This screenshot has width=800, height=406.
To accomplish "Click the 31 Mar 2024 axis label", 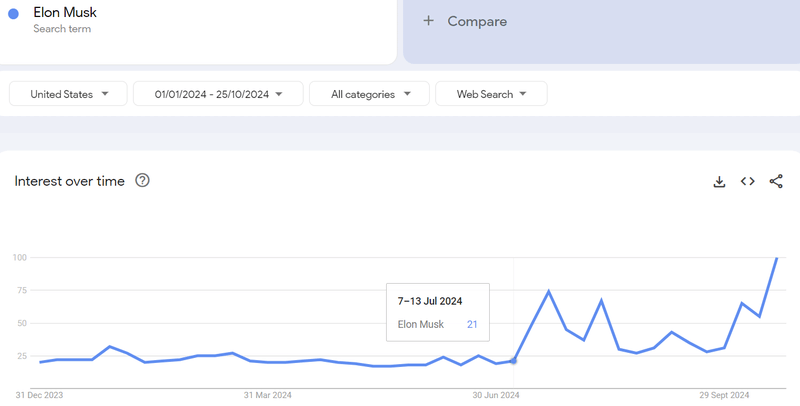I will click(x=268, y=395).
